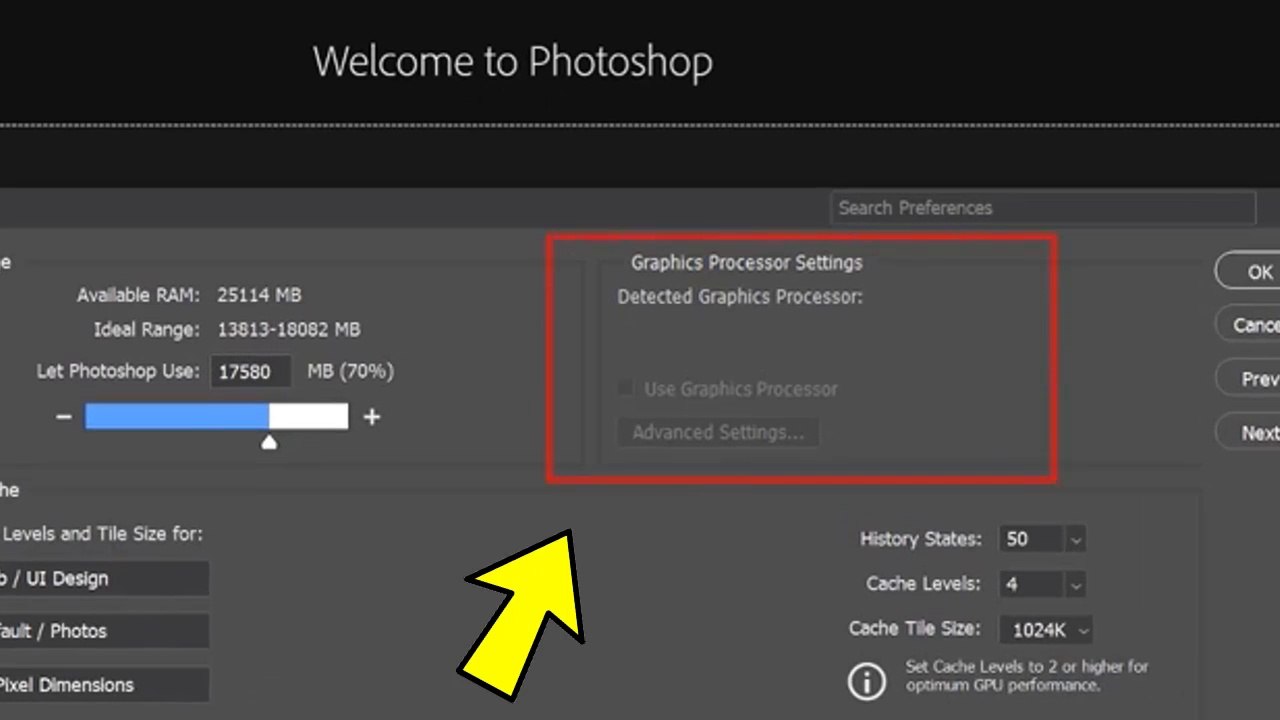Click the Set Cache Levels tip text
The image size is (1280, 720).
(x=1027, y=676)
